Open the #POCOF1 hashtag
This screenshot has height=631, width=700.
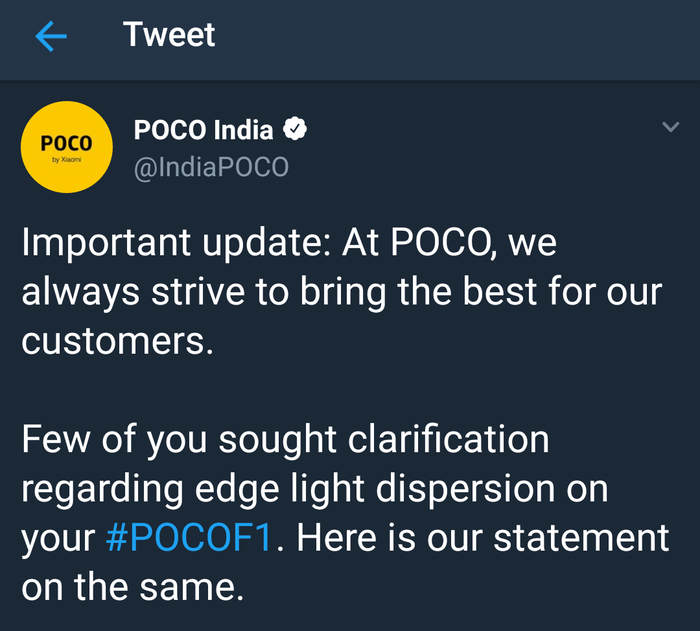(189, 537)
